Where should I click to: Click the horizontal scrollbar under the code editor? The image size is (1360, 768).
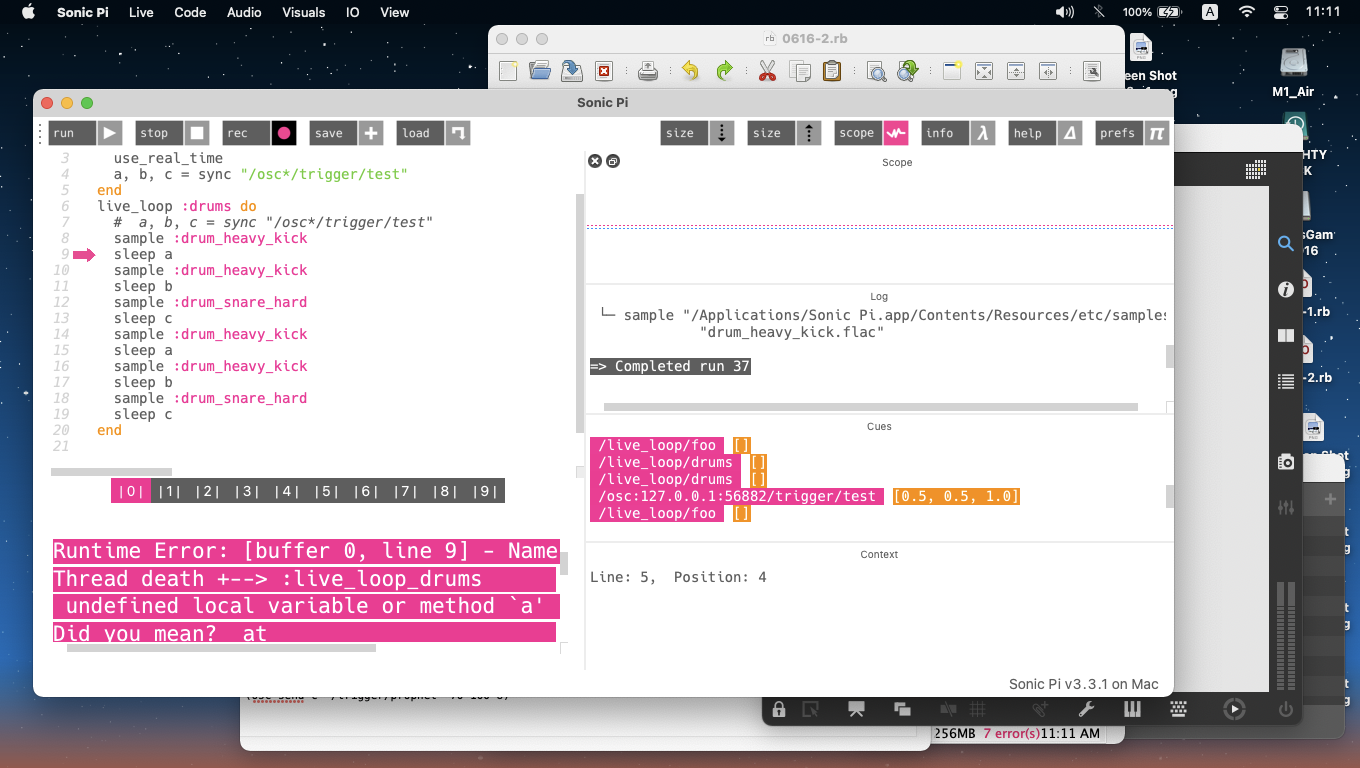pos(111,472)
